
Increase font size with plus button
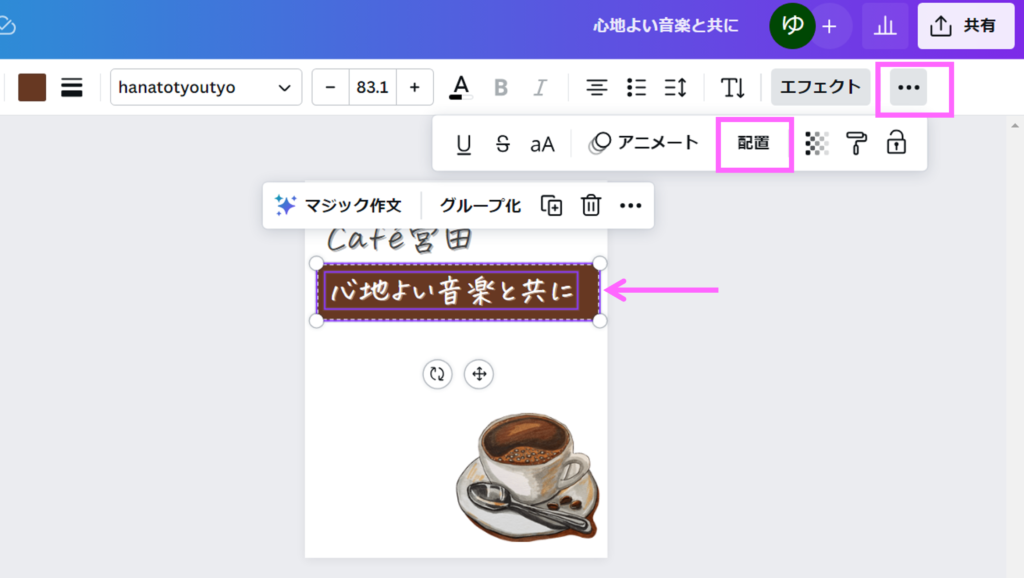[414, 87]
